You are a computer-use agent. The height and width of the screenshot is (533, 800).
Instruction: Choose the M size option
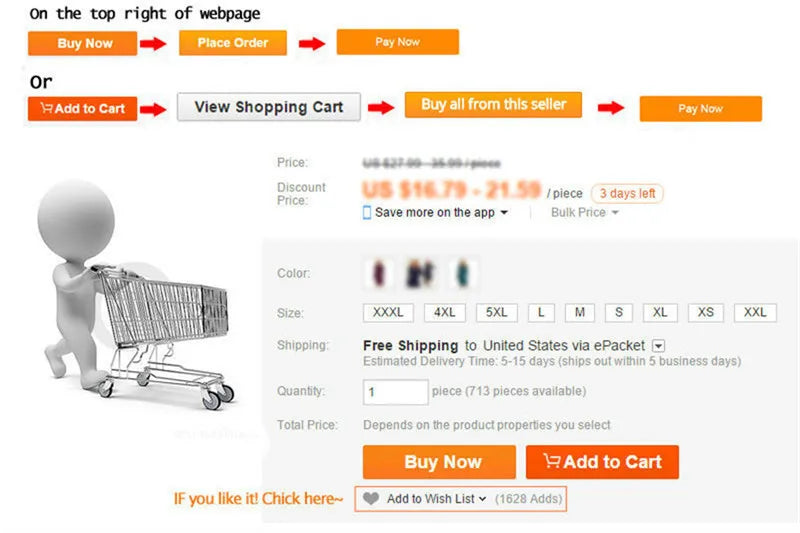pyautogui.click(x=580, y=313)
